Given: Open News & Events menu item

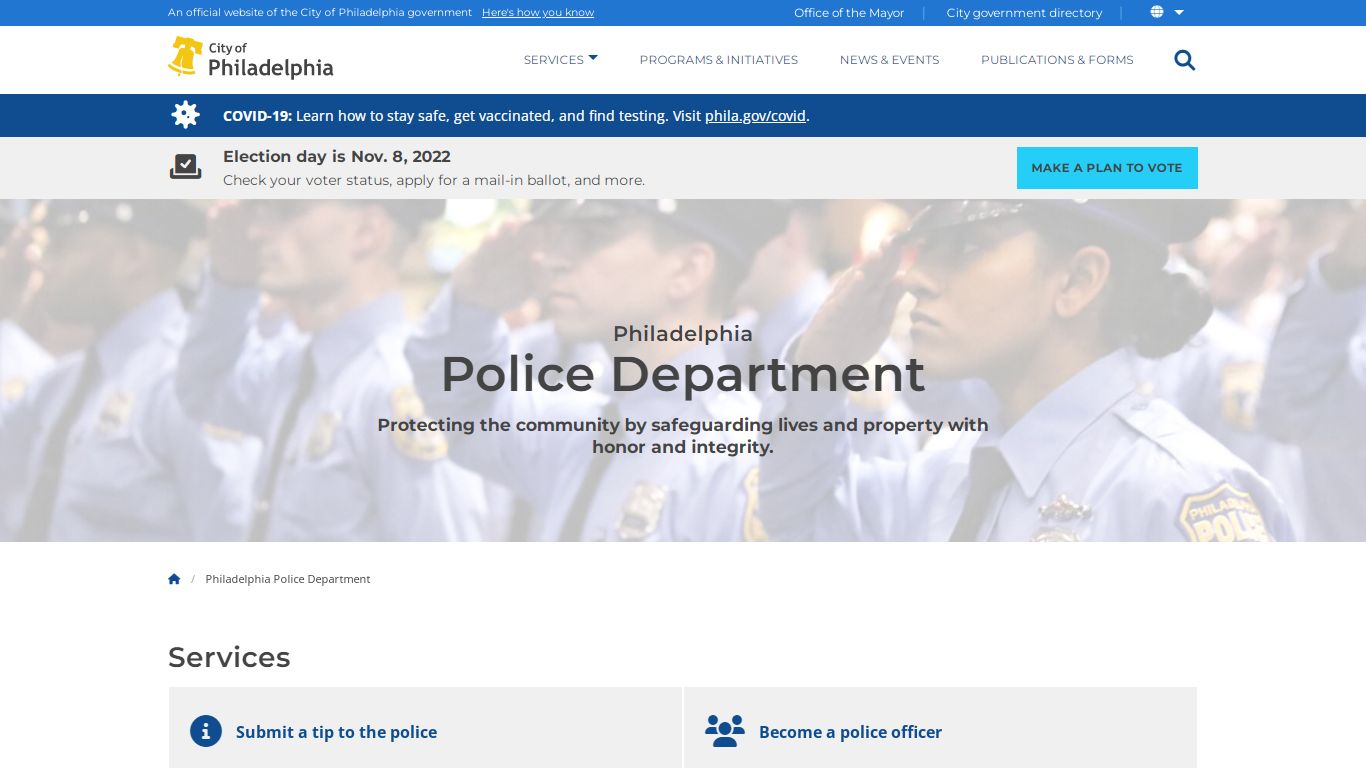Looking at the screenshot, I should coord(889,60).
